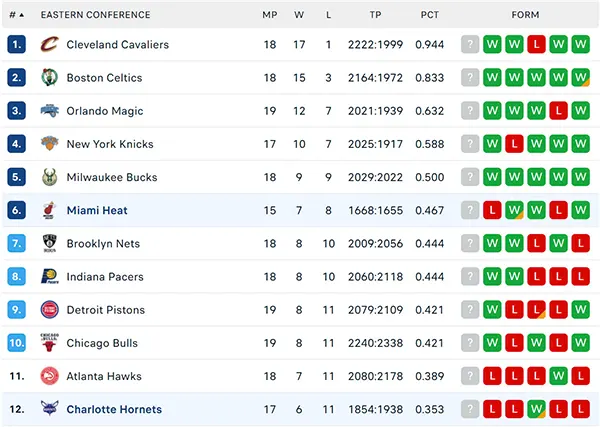Click the Milwaukee Bucks deer logo

(x=50, y=177)
